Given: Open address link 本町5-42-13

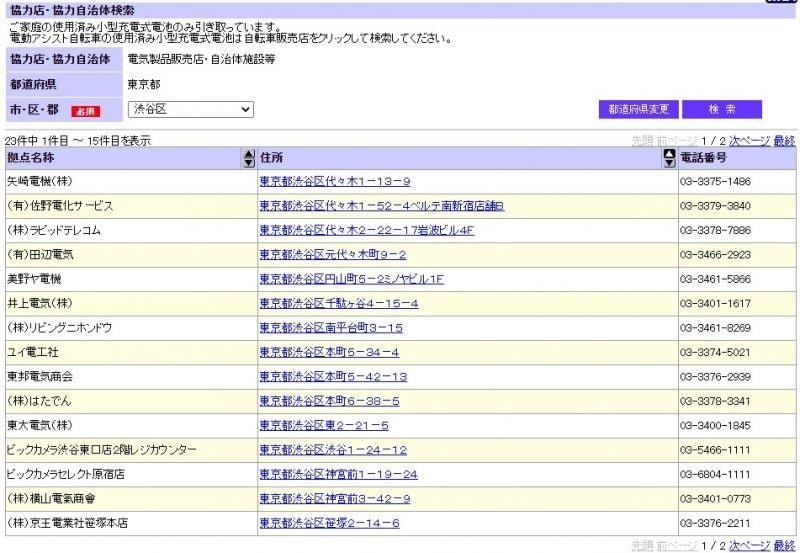Looking at the screenshot, I should (333, 377).
